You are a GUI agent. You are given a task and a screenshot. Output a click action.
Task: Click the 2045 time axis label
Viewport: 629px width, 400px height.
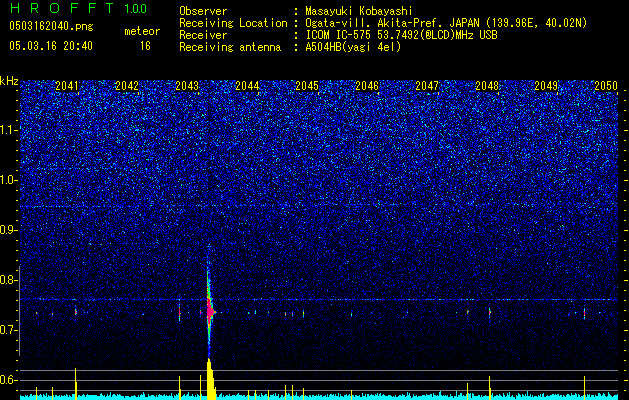click(x=307, y=86)
